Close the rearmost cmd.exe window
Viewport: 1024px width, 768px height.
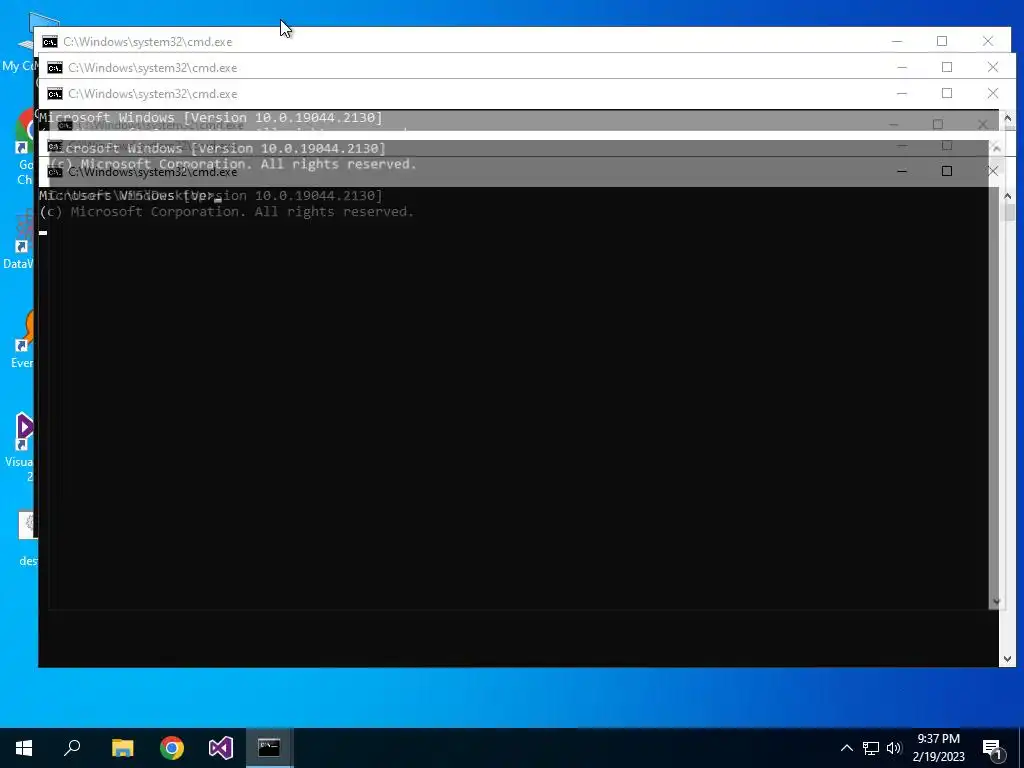[x=987, y=41]
